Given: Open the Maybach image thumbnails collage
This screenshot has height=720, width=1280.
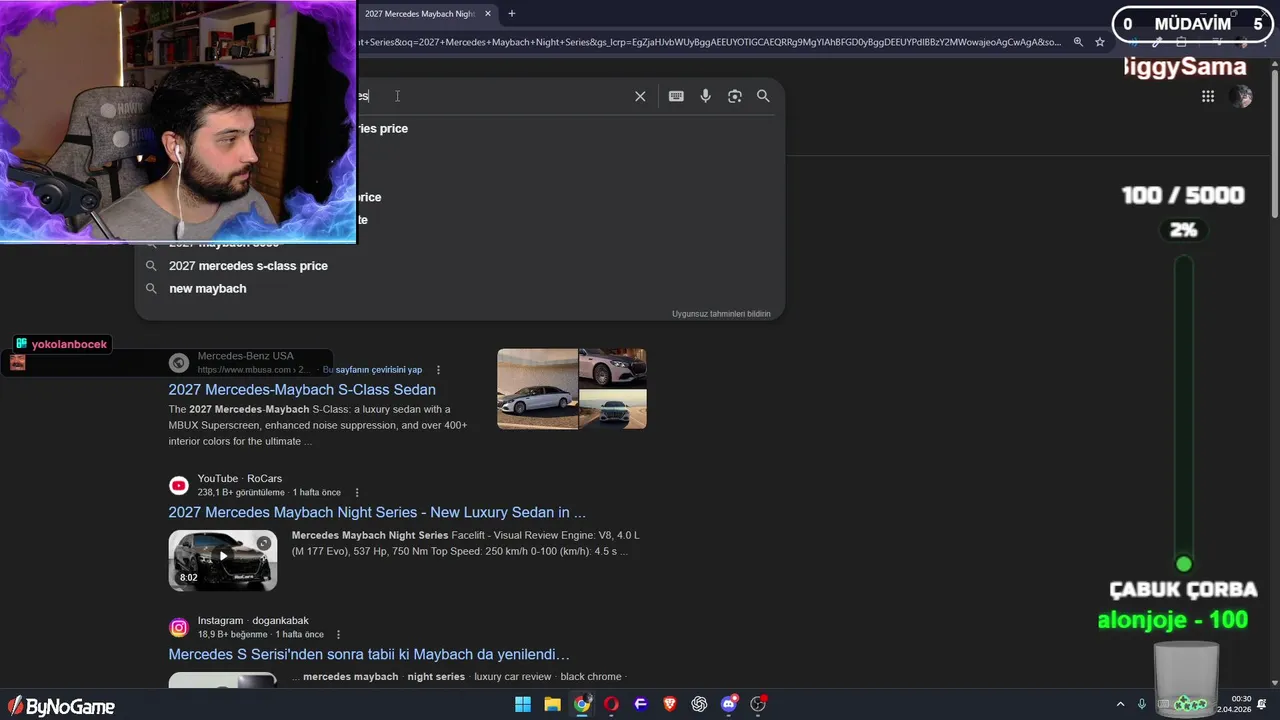Looking at the screenshot, I should click(572, 389).
